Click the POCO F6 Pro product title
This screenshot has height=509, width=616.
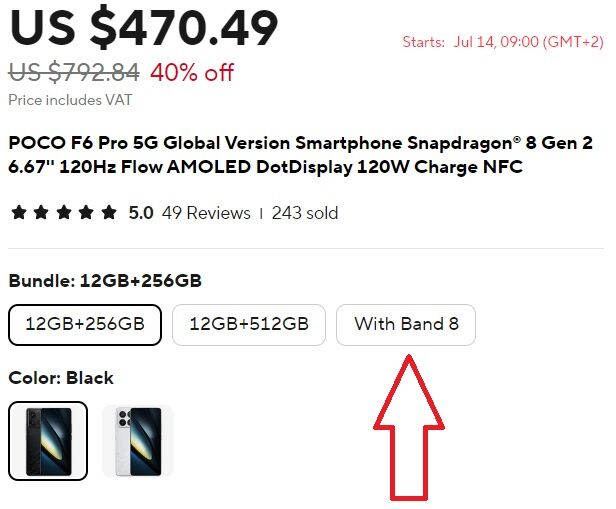point(301,155)
